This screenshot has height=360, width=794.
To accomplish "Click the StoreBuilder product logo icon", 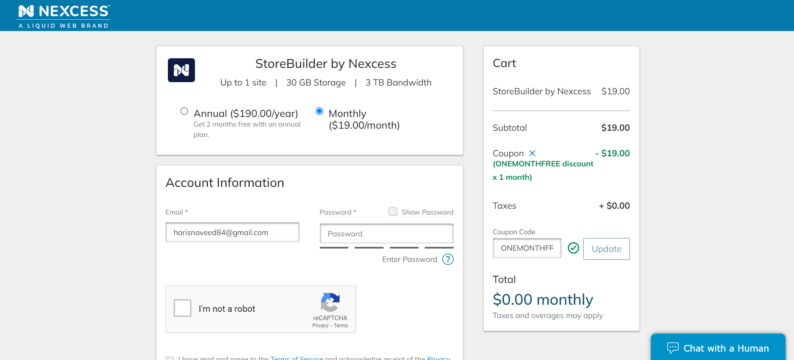I will (x=181, y=70).
